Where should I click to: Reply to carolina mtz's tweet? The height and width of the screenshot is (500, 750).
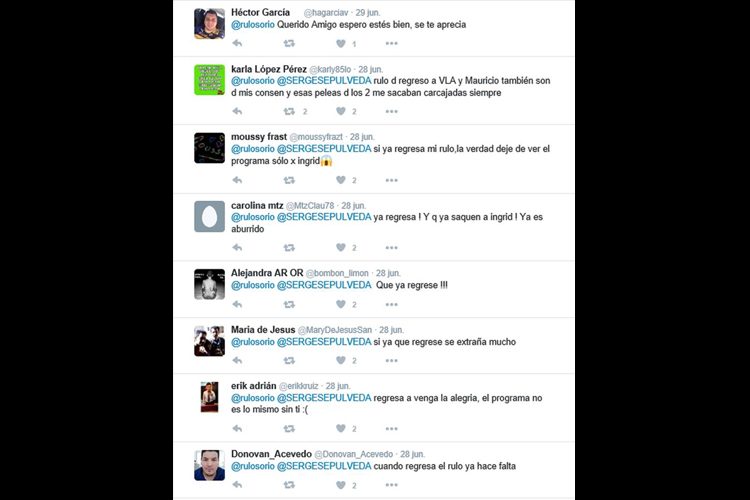pos(237,247)
